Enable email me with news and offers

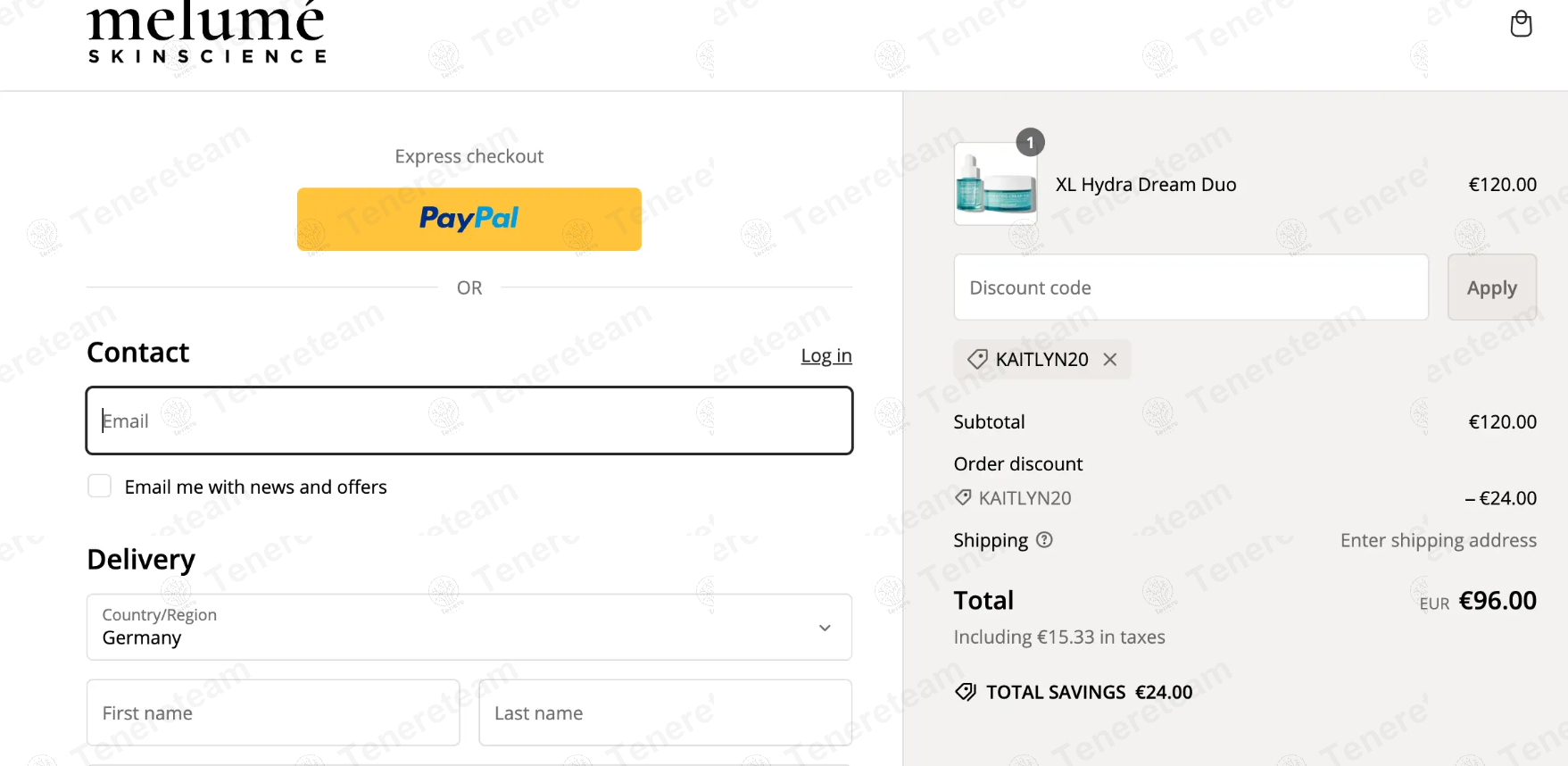pyautogui.click(x=100, y=486)
